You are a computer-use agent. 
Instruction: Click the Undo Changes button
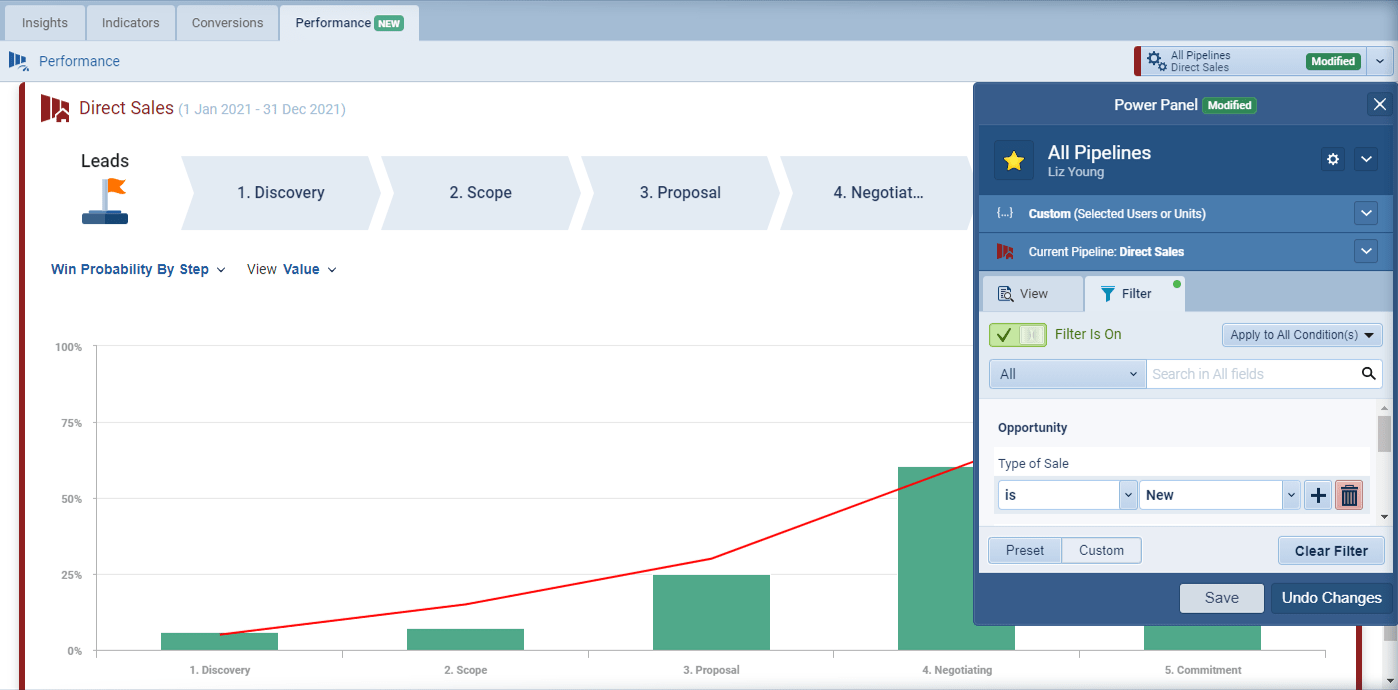pos(1330,597)
